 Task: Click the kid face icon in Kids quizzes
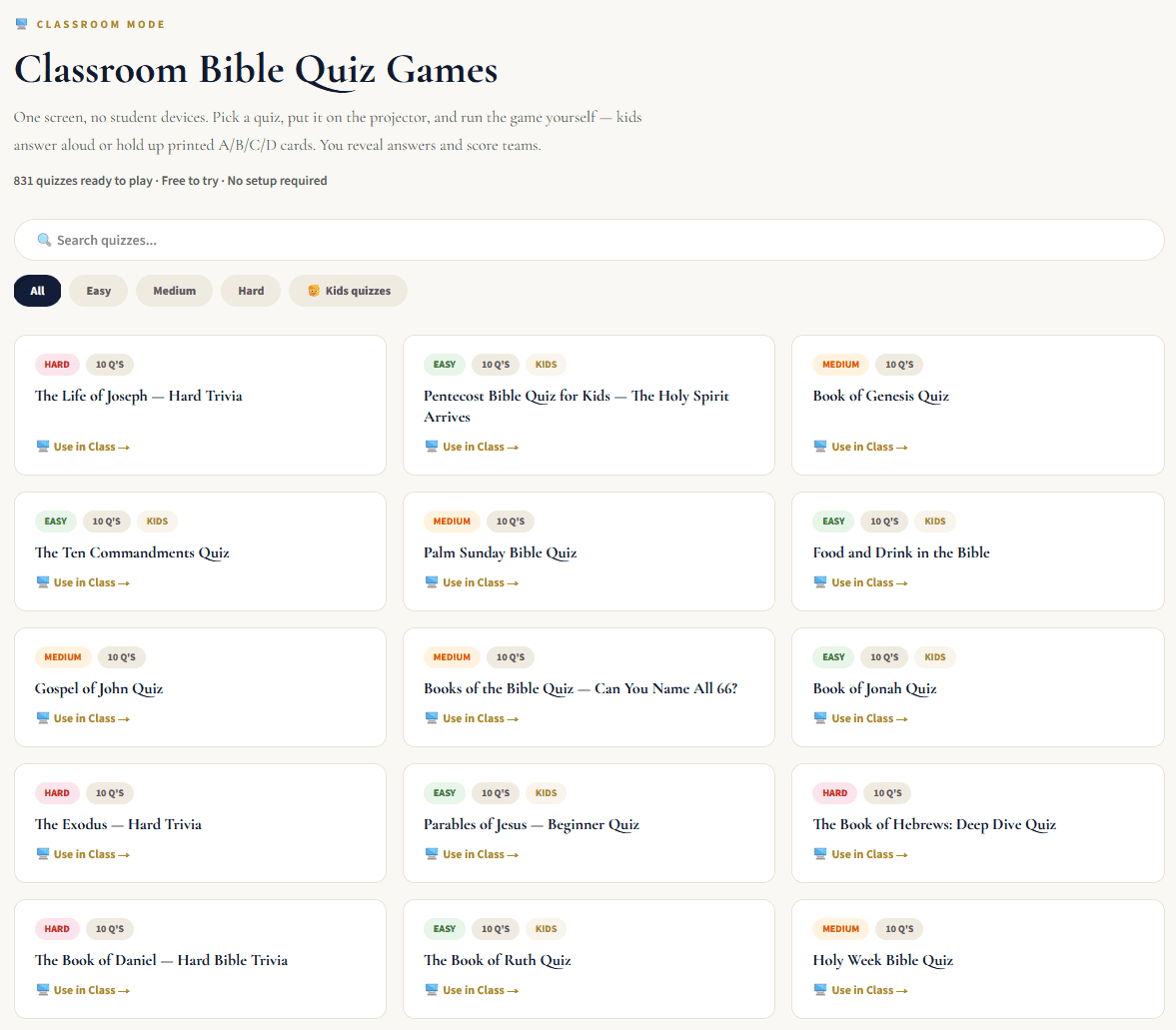[x=314, y=291]
